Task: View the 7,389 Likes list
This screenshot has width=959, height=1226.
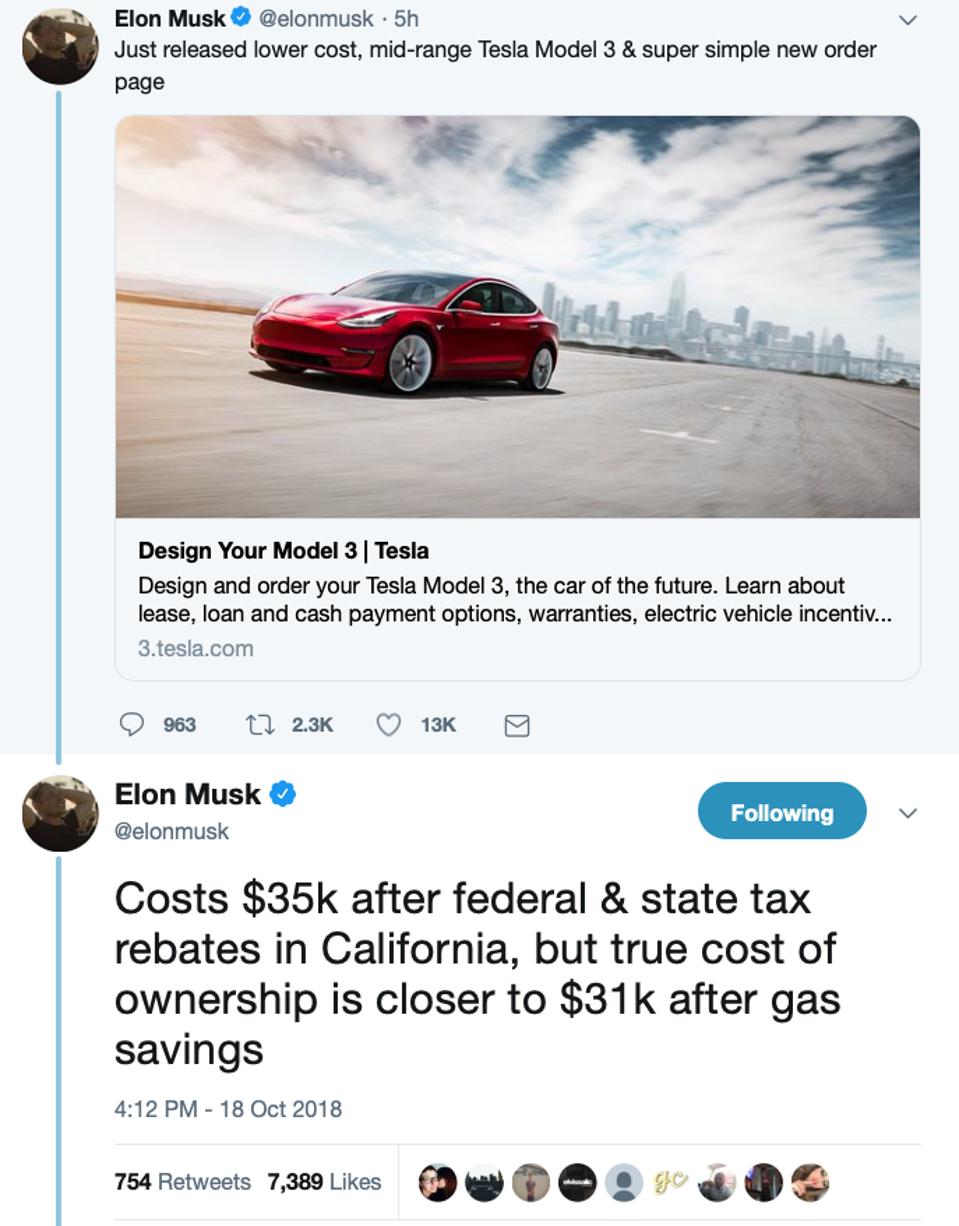Action: point(324,1182)
